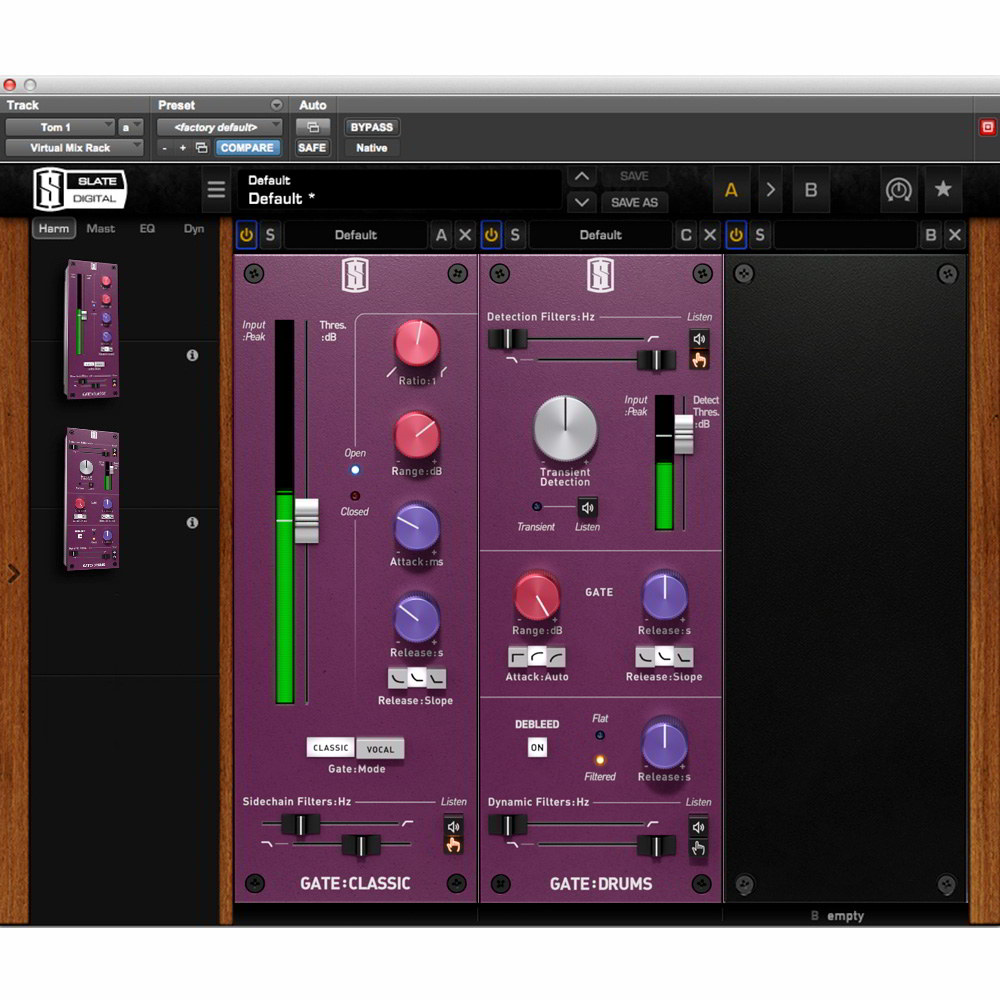Image resolution: width=1000 pixels, height=1000 pixels.
Task: Click Sidechain Filters hand link icon
Action: (x=453, y=846)
